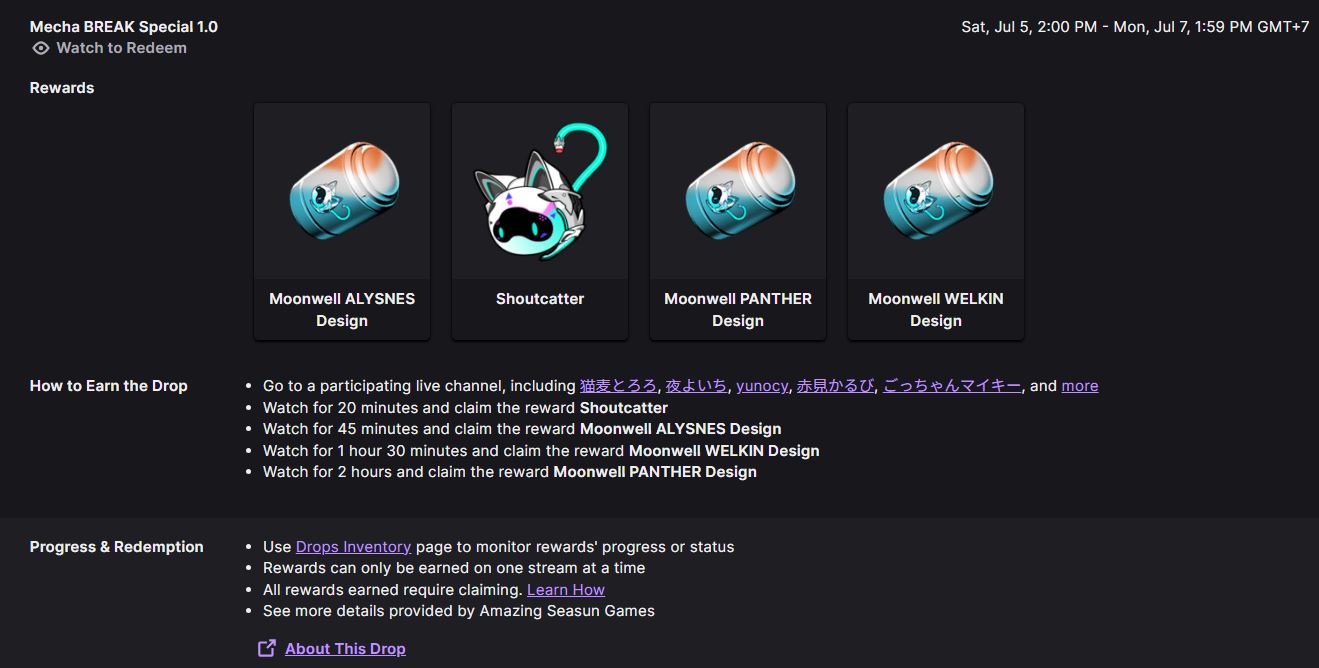Image resolution: width=1319 pixels, height=668 pixels.
Task: Click the Mecha BREAK Special 1.0 title
Action: click(x=124, y=27)
